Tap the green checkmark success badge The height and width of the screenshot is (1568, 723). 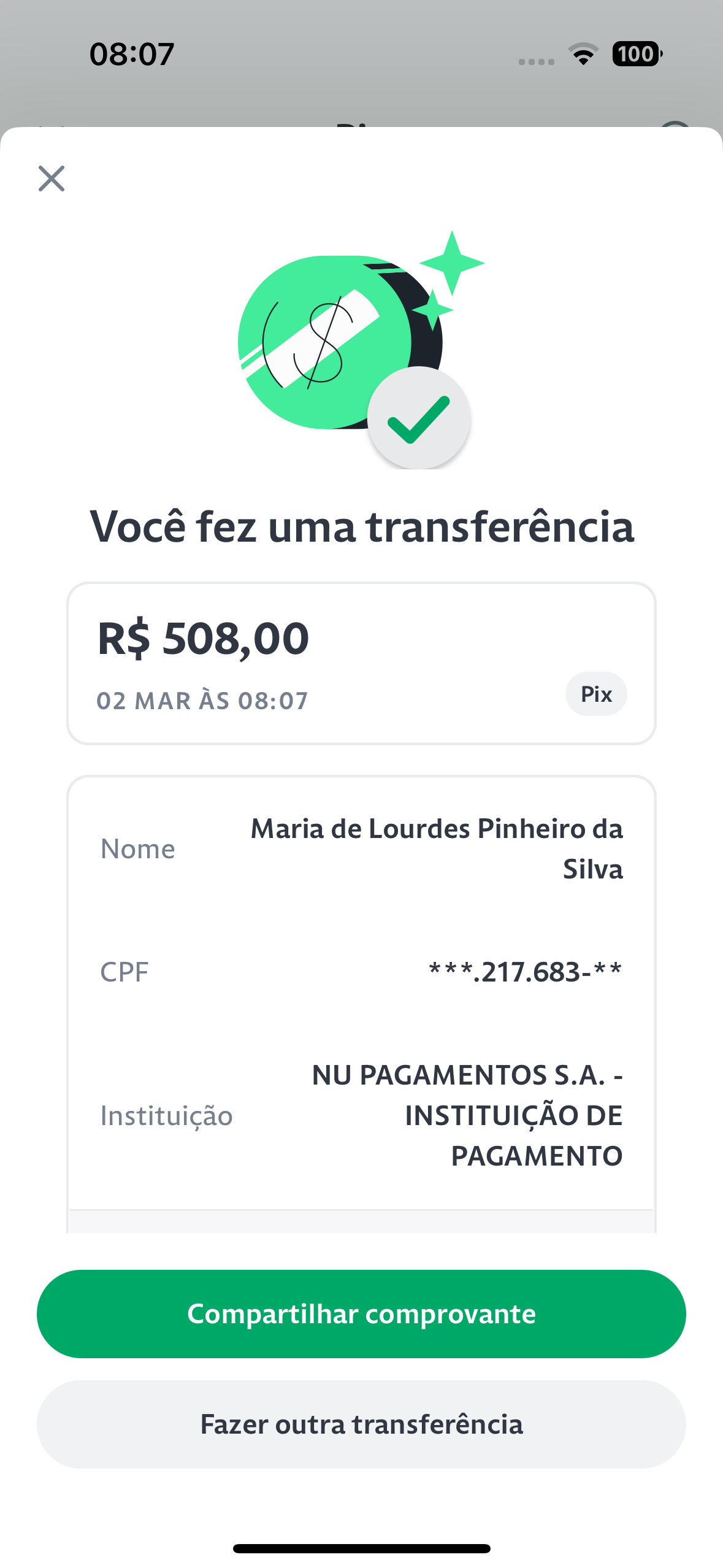pos(419,418)
